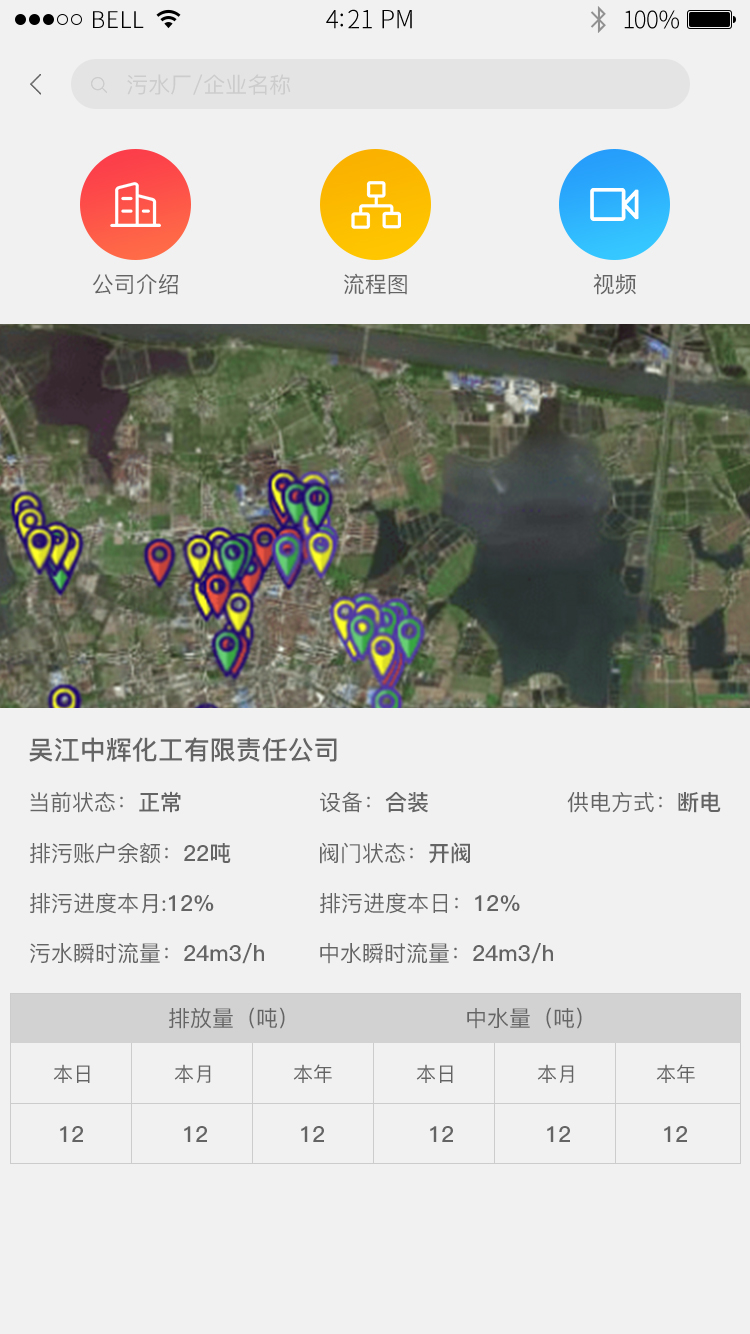Tap the 流程图 label
The width and height of the screenshot is (750, 1334).
[x=375, y=284]
